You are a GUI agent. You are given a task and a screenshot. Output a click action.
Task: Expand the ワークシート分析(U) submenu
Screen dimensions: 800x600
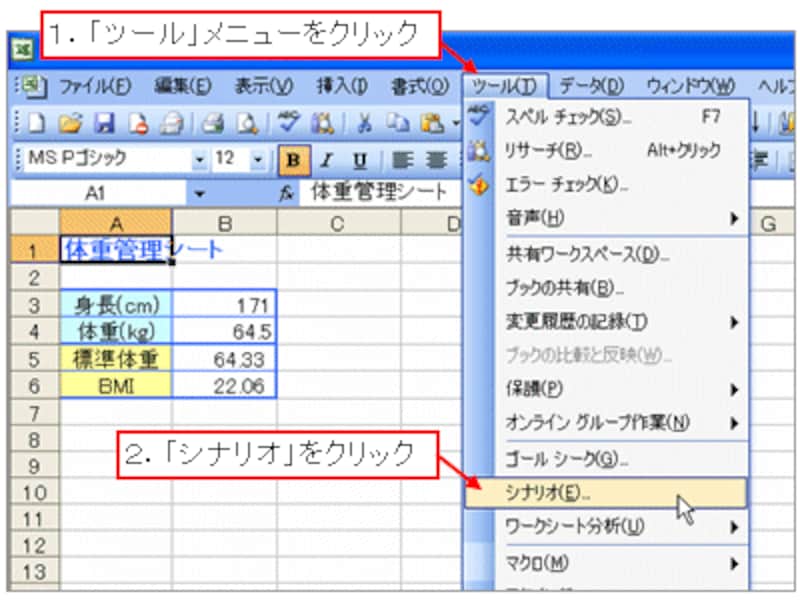coord(734,527)
